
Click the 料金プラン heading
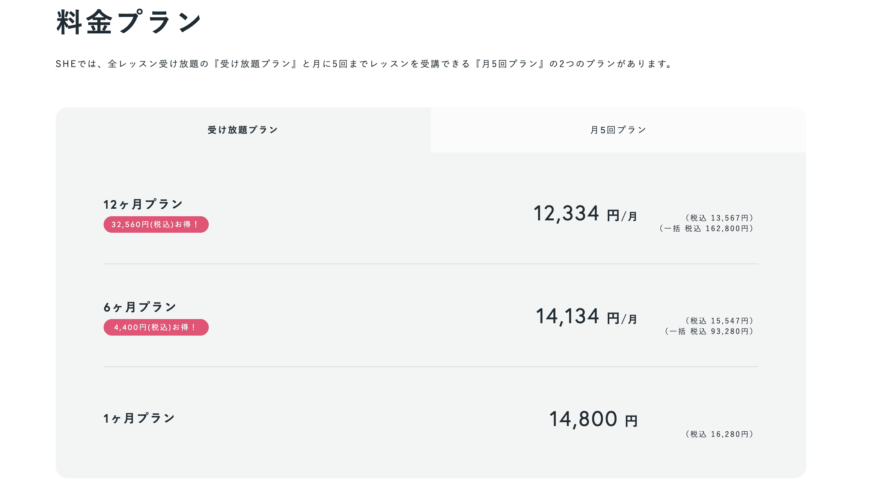click(129, 23)
